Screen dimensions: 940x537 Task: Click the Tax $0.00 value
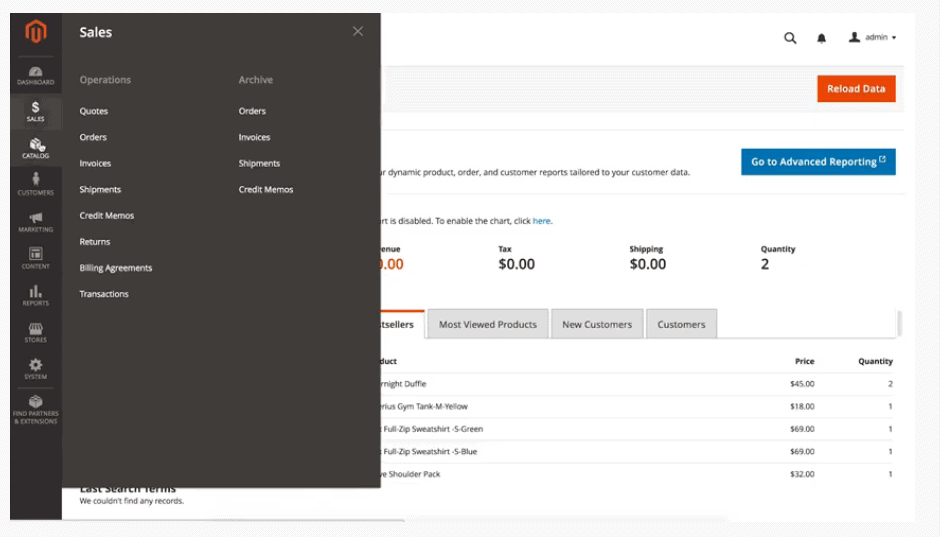coord(516,264)
